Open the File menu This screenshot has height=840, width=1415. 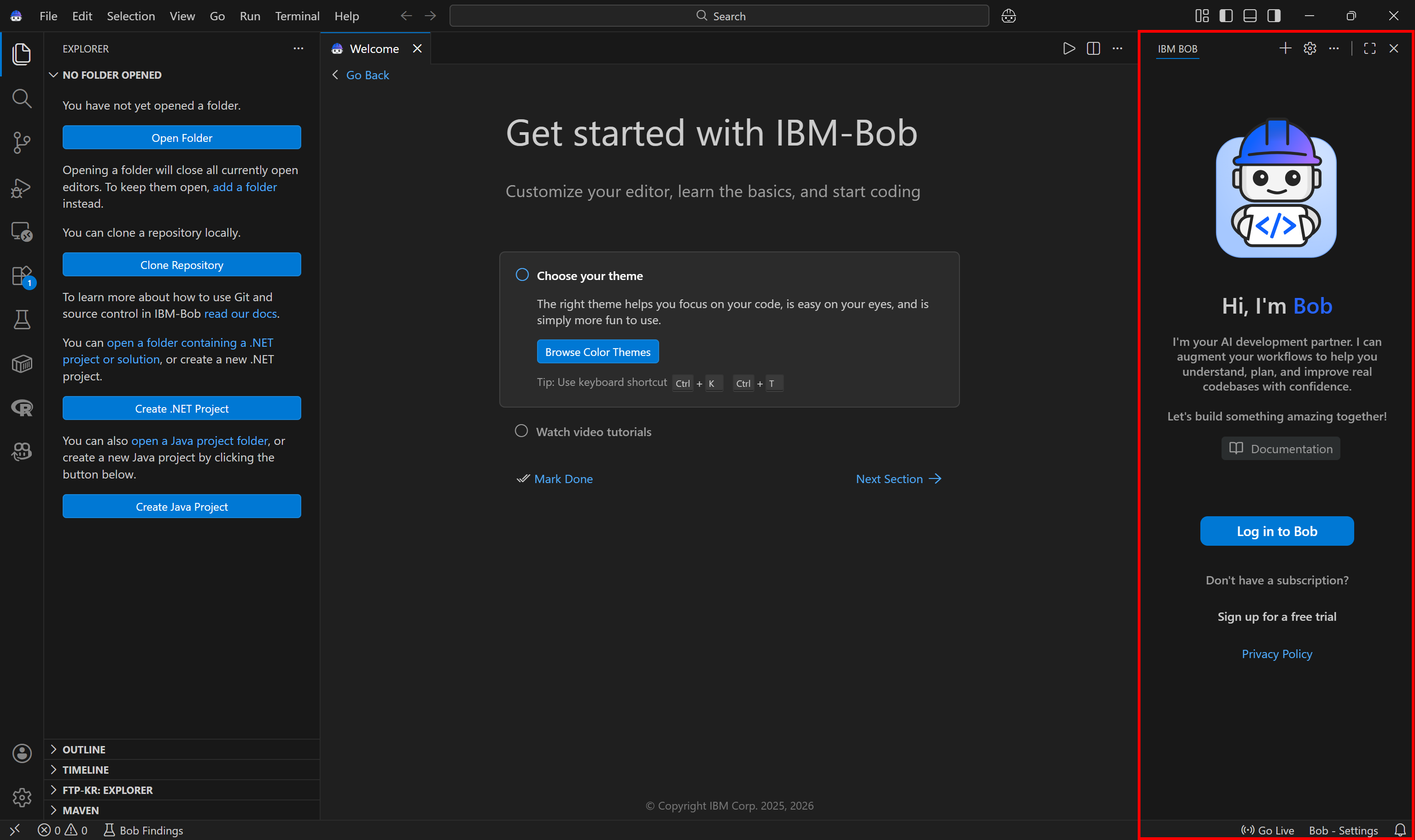point(48,16)
